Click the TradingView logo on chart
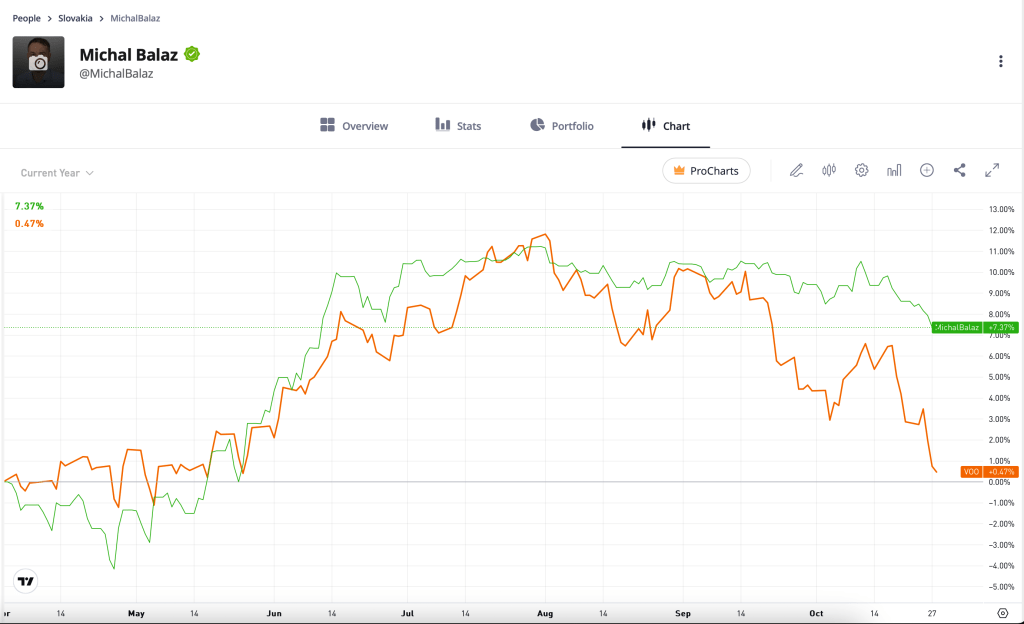1024x624 pixels. coord(26,581)
